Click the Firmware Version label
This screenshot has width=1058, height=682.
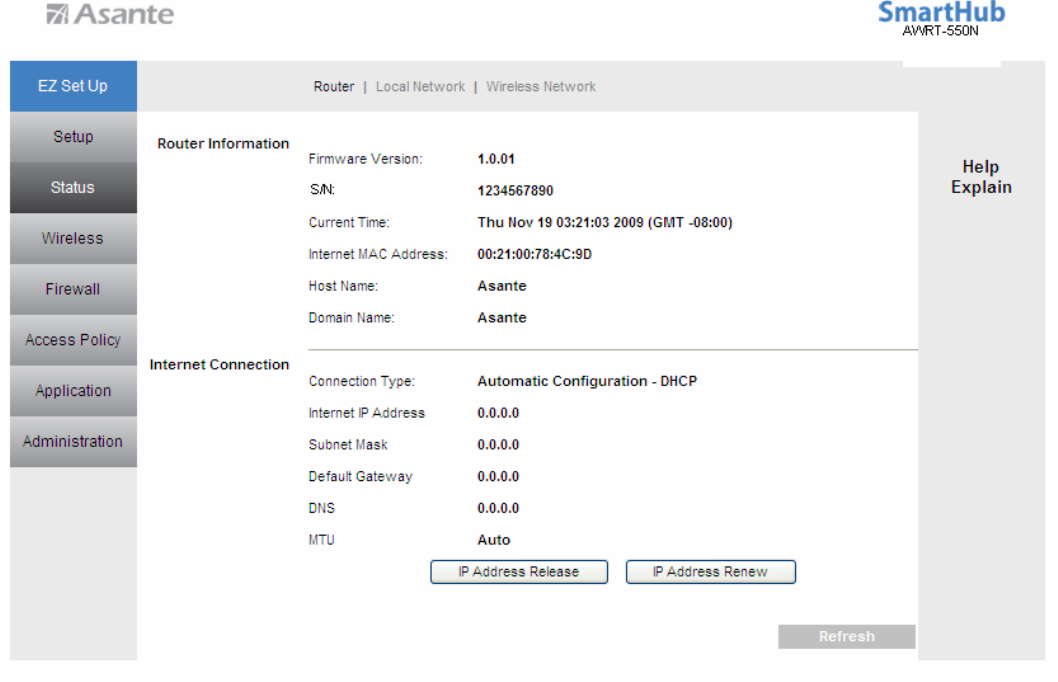click(365, 159)
